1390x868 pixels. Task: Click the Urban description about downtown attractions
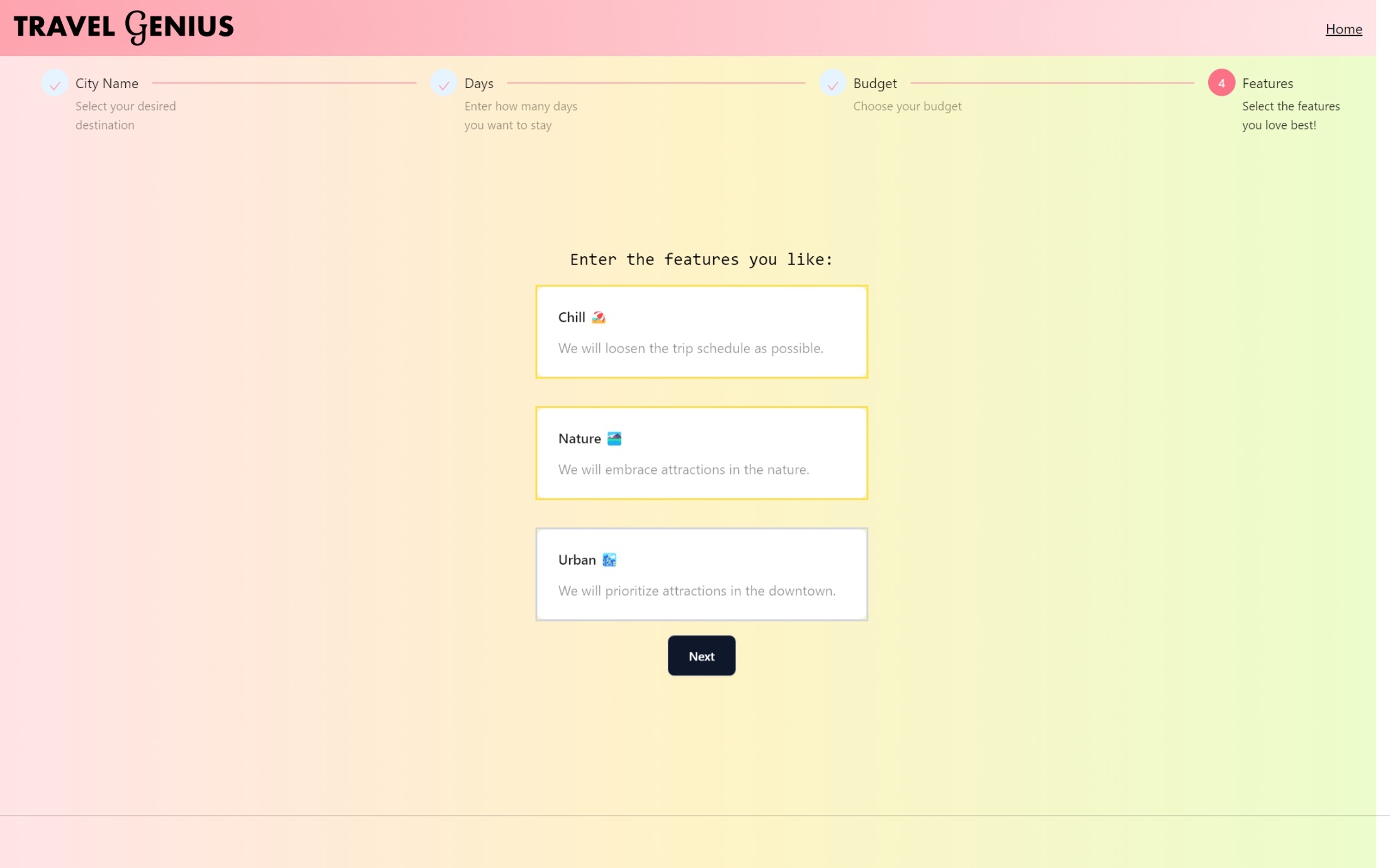pos(696,591)
